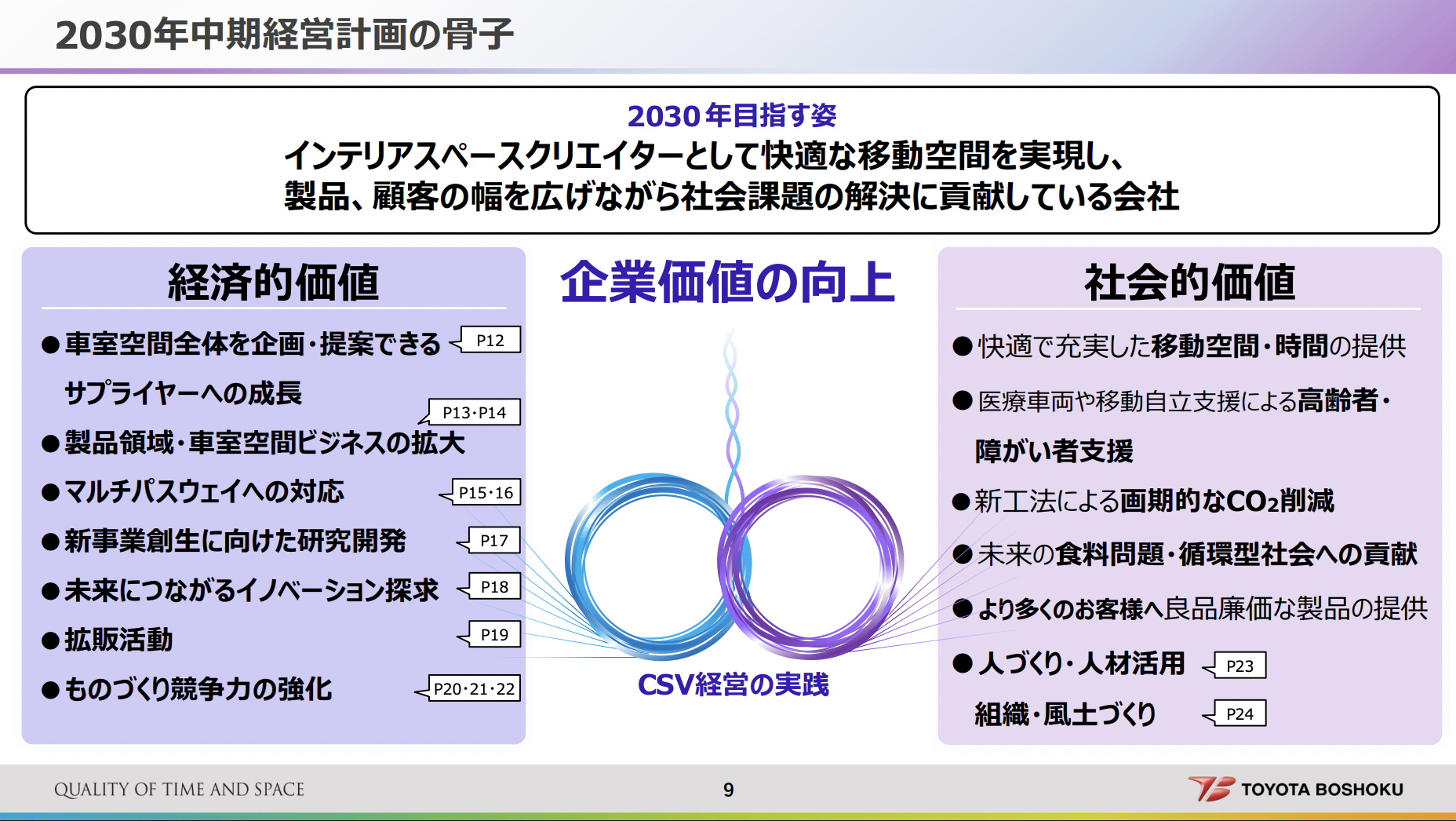Follow the P18 page reference tag

pyautogui.click(x=494, y=586)
